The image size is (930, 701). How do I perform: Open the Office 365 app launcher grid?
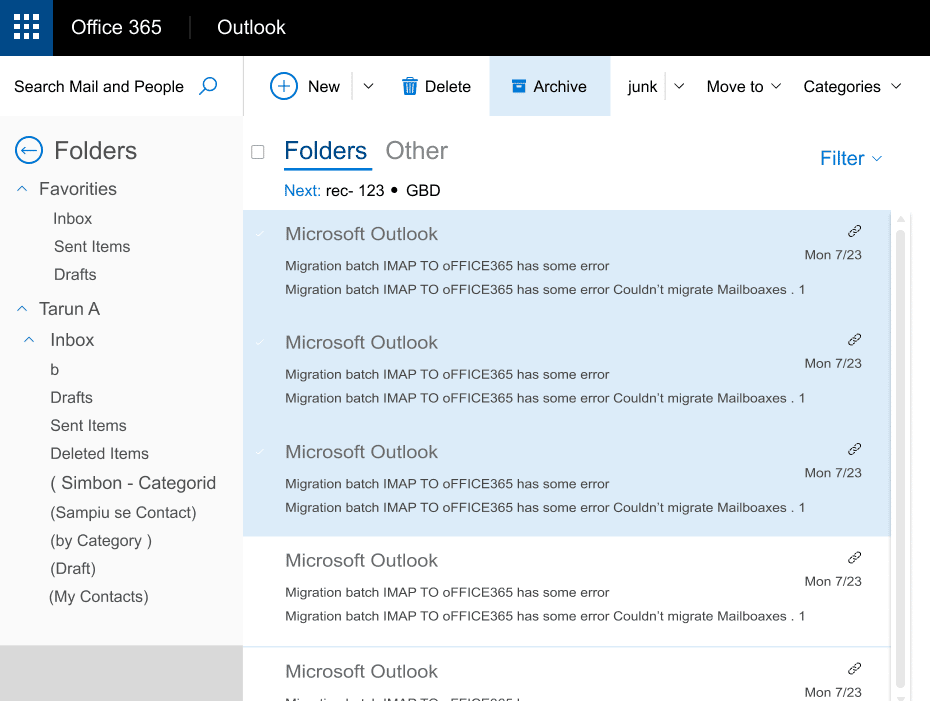click(27, 27)
